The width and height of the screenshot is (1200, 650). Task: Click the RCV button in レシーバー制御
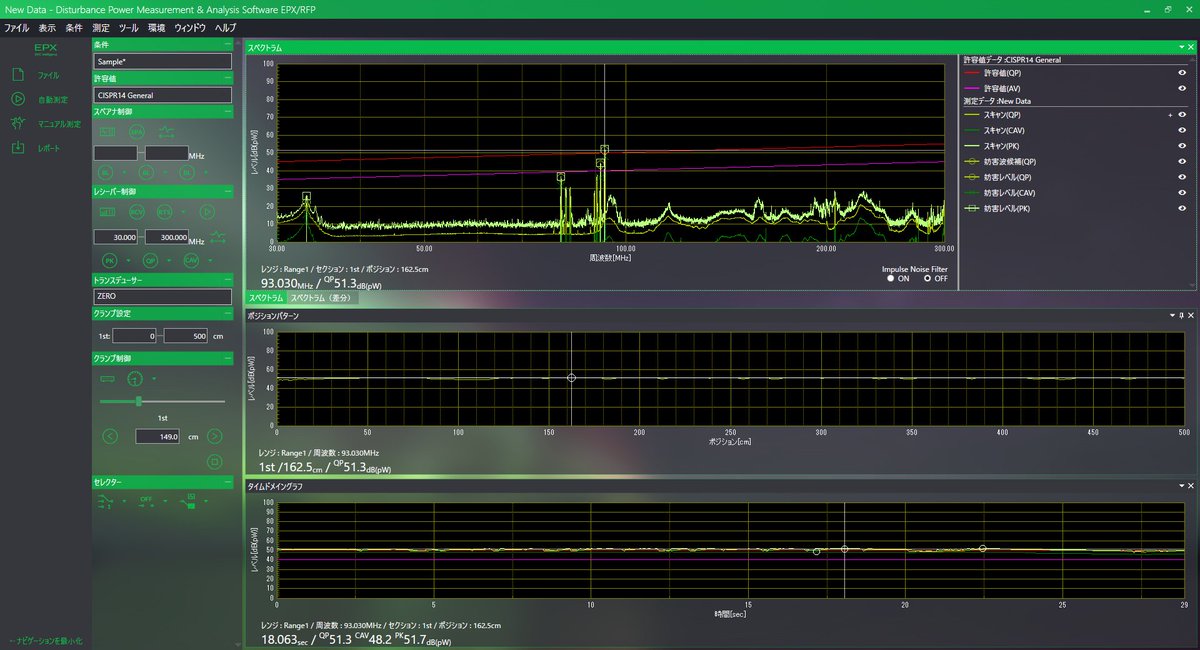pyautogui.click(x=137, y=212)
